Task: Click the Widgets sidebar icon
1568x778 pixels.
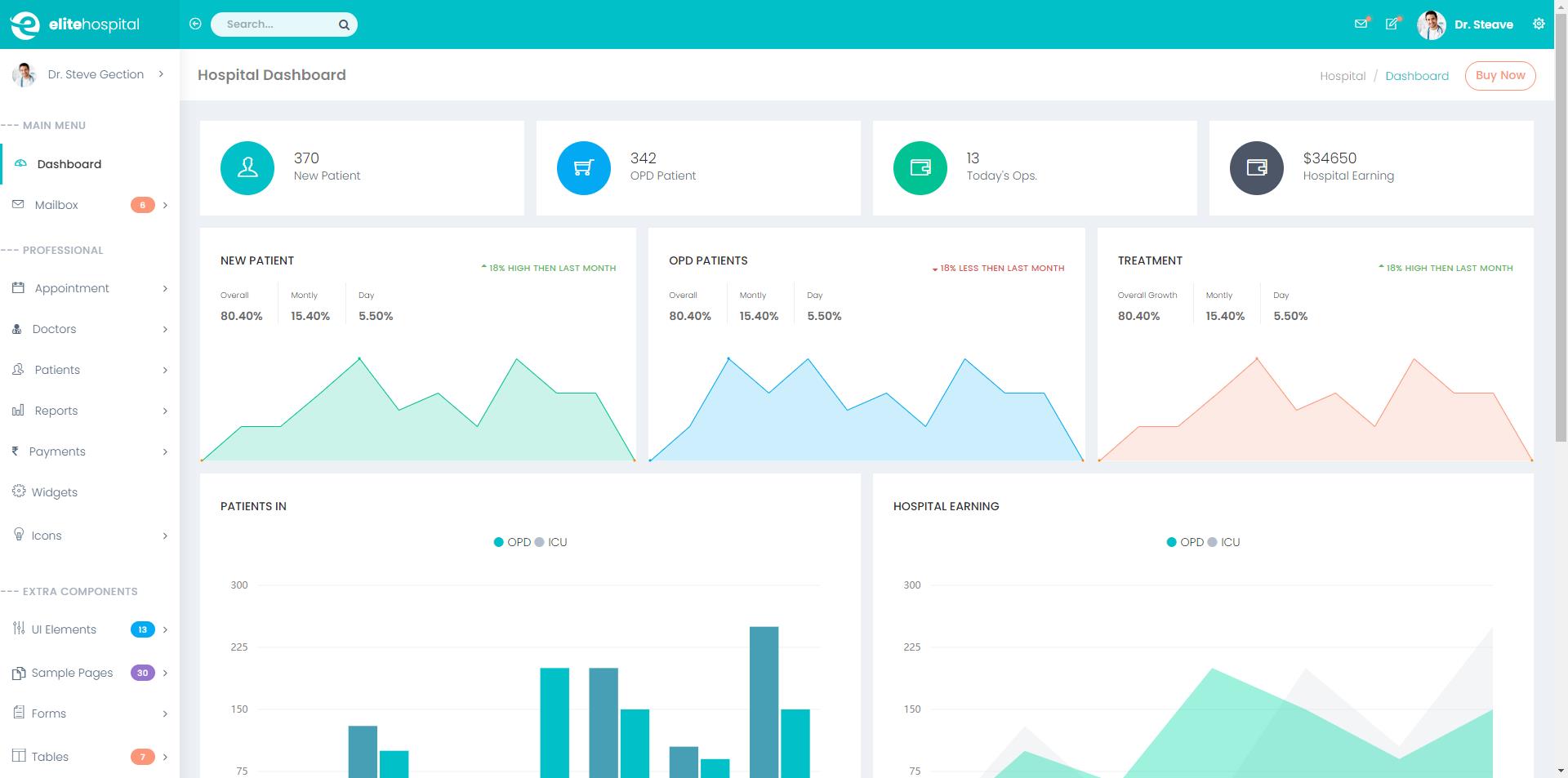Action: coord(19,491)
